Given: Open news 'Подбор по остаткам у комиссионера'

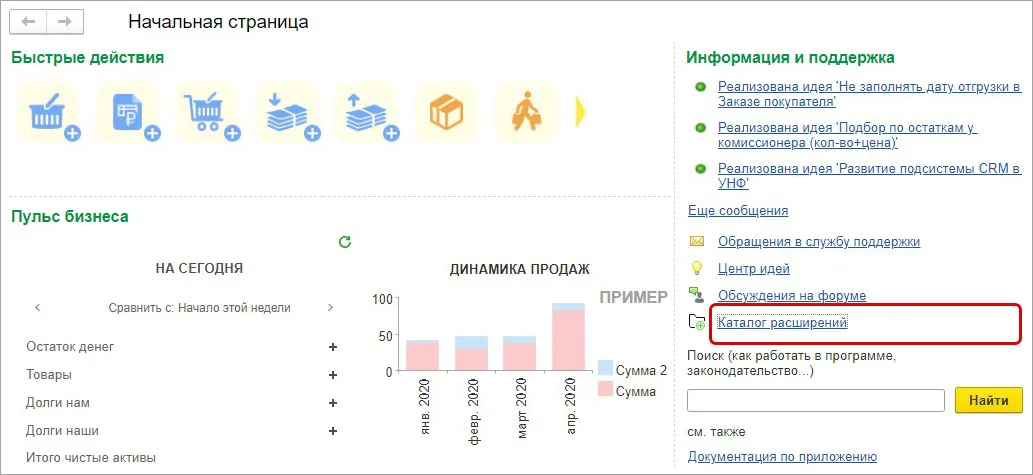Looking at the screenshot, I should pos(847,134).
